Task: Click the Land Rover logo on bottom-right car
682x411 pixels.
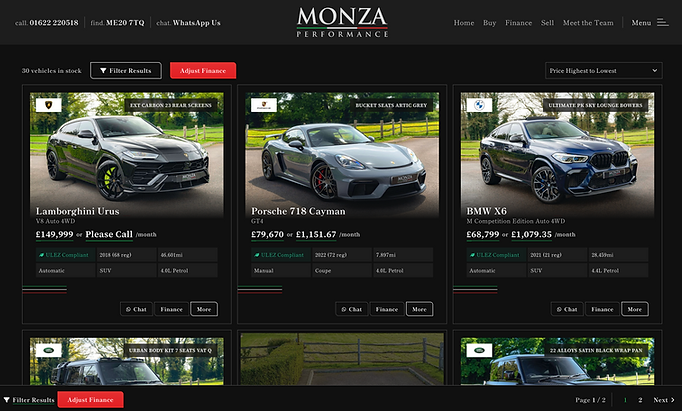Action: [479, 350]
